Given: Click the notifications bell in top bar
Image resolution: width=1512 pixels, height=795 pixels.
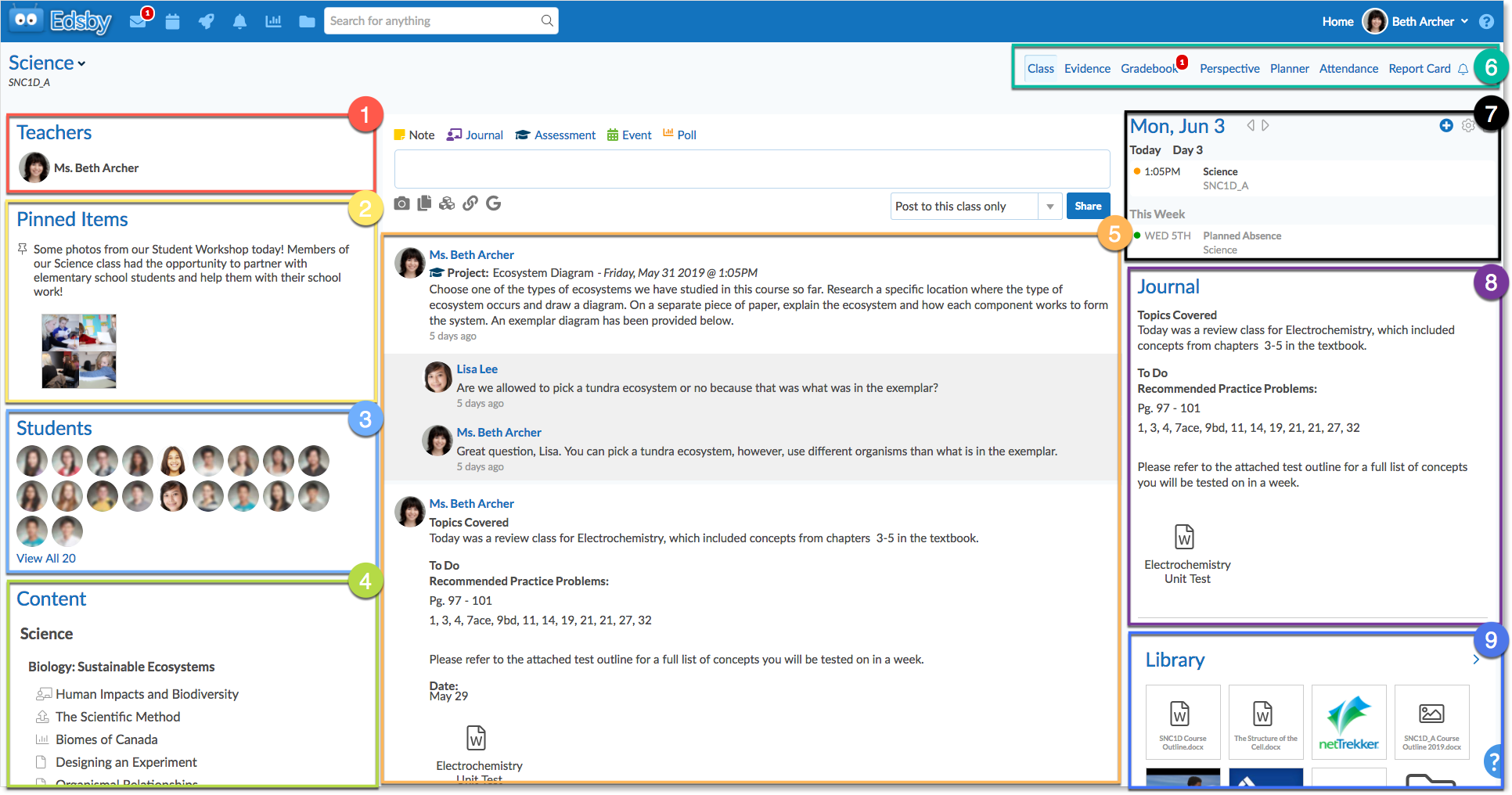Looking at the screenshot, I should 239,21.
